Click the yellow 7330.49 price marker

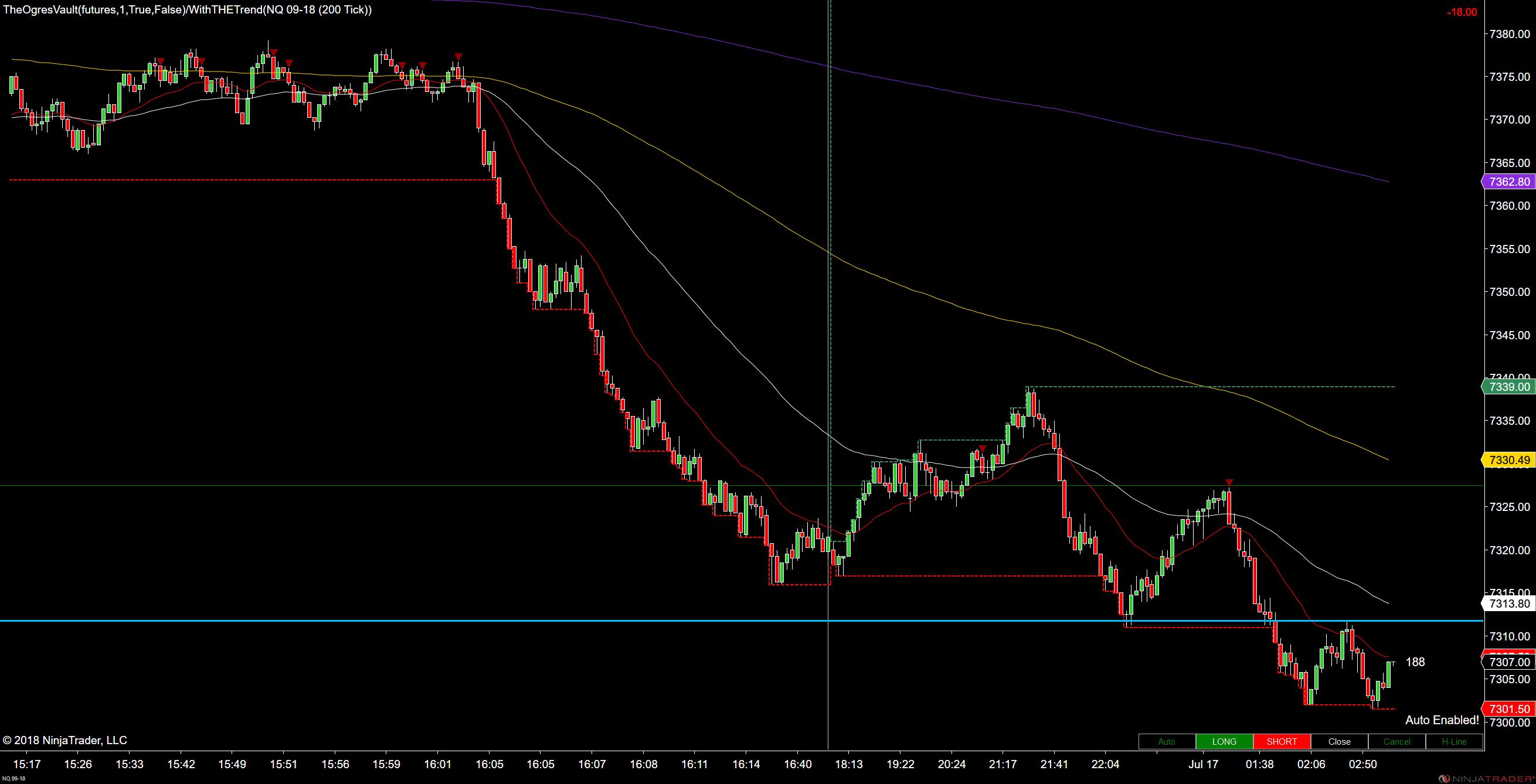[1508, 460]
